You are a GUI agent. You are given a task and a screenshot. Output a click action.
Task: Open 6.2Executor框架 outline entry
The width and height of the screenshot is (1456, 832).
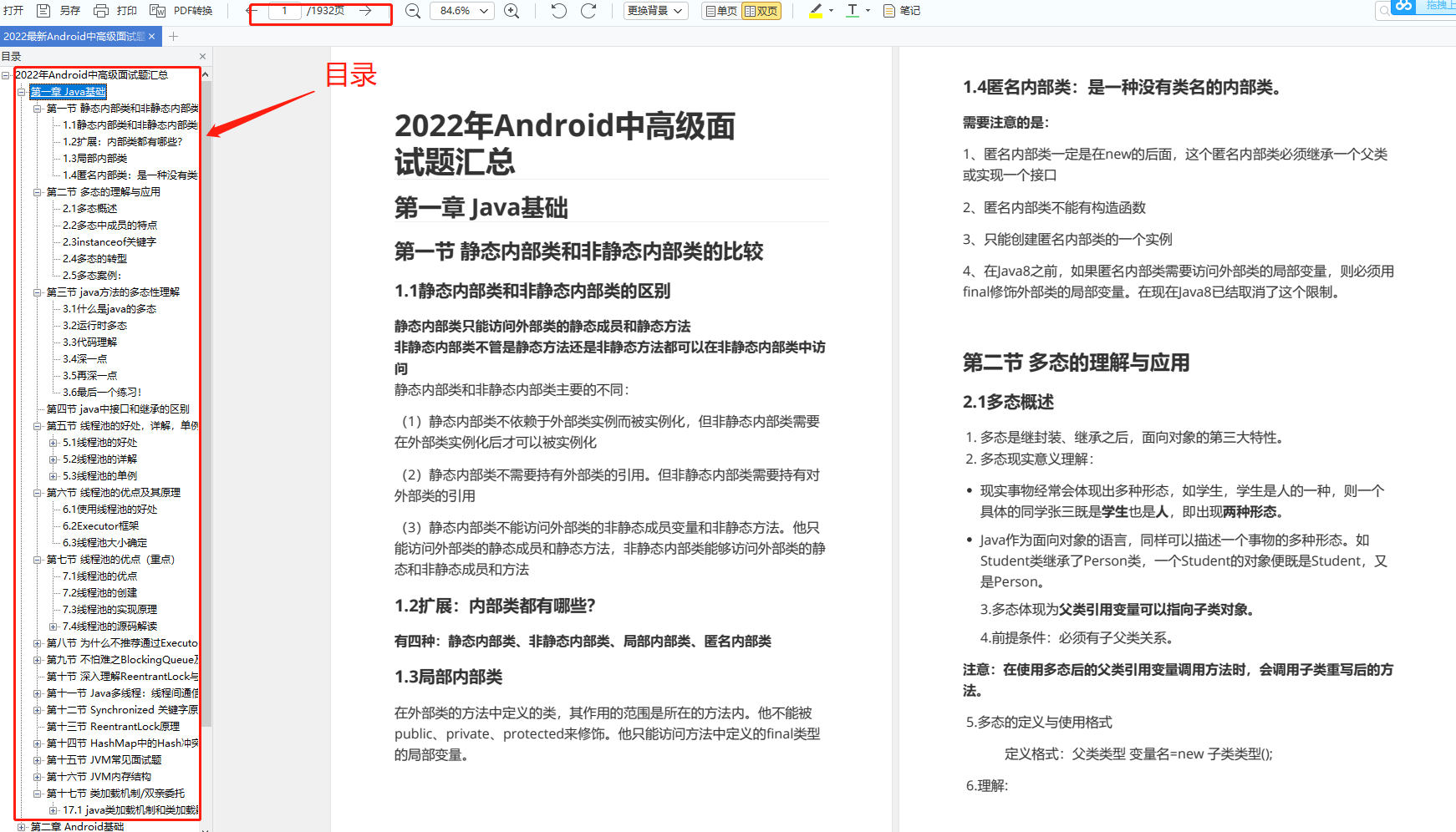(101, 526)
